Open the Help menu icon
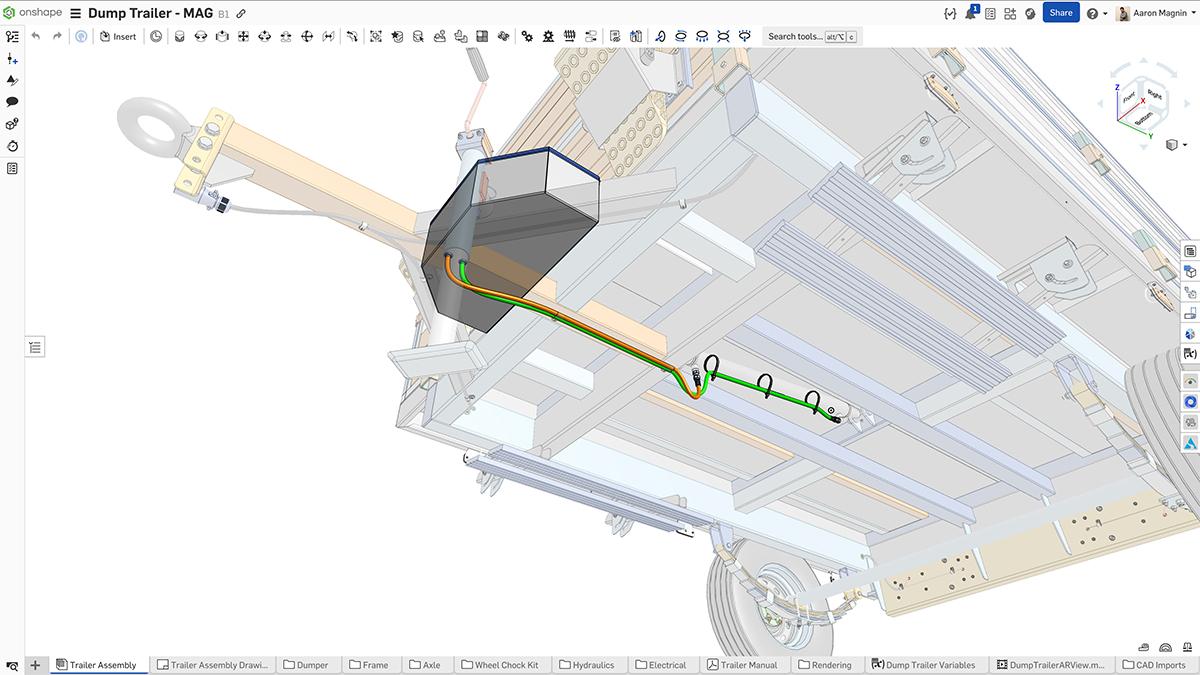Viewport: 1200px width, 675px height. point(1093,12)
